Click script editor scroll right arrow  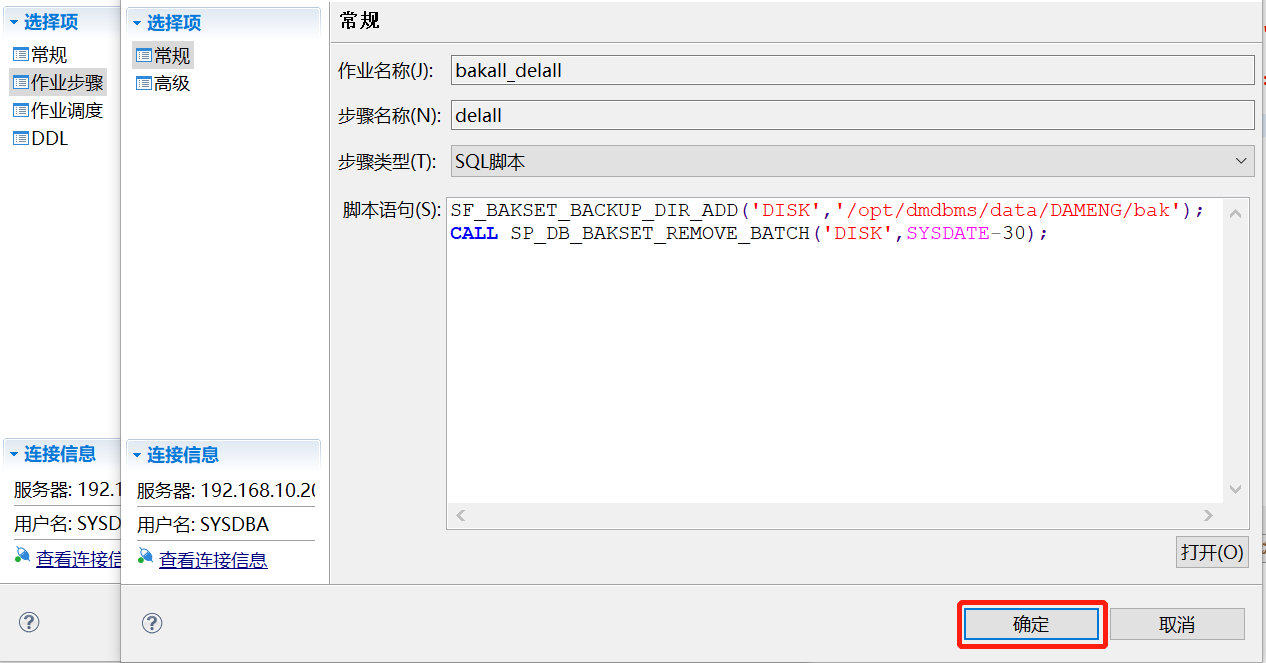[1209, 515]
